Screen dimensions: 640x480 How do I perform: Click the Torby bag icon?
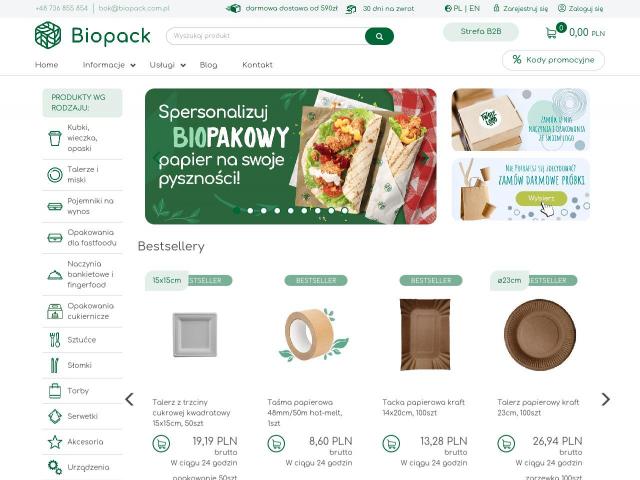[x=55, y=391]
